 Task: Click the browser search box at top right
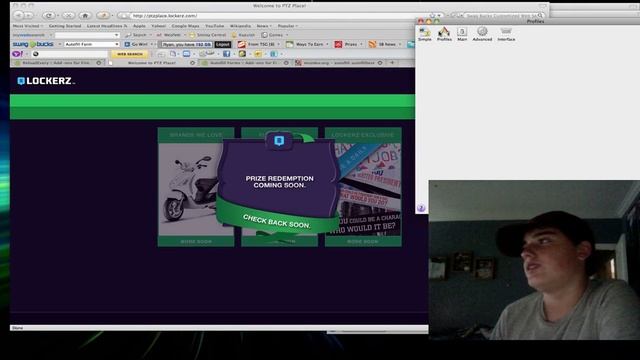(x=504, y=16)
